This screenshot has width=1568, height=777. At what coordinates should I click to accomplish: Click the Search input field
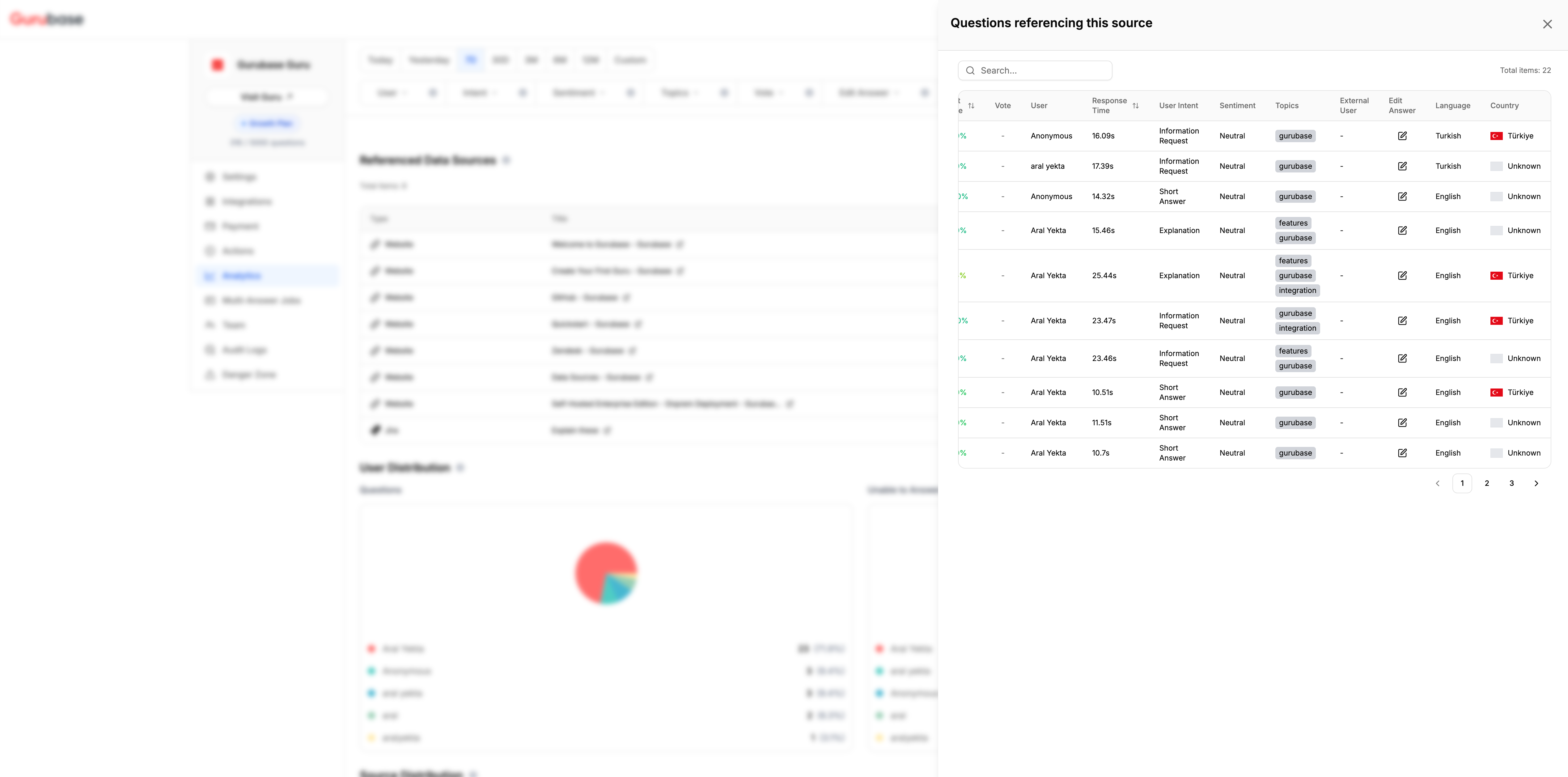(1035, 71)
